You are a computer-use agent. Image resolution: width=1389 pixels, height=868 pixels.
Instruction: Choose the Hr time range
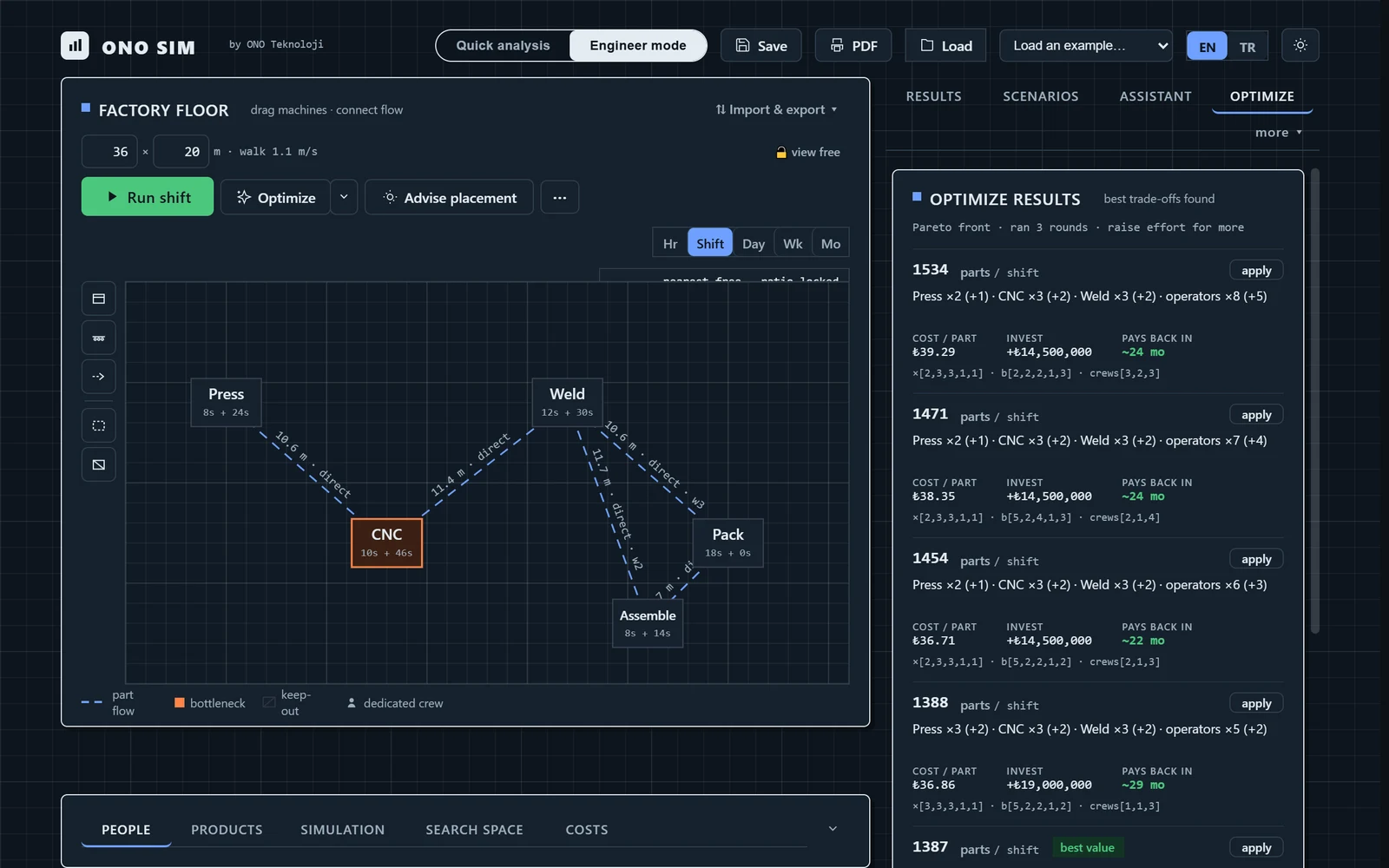(x=670, y=243)
